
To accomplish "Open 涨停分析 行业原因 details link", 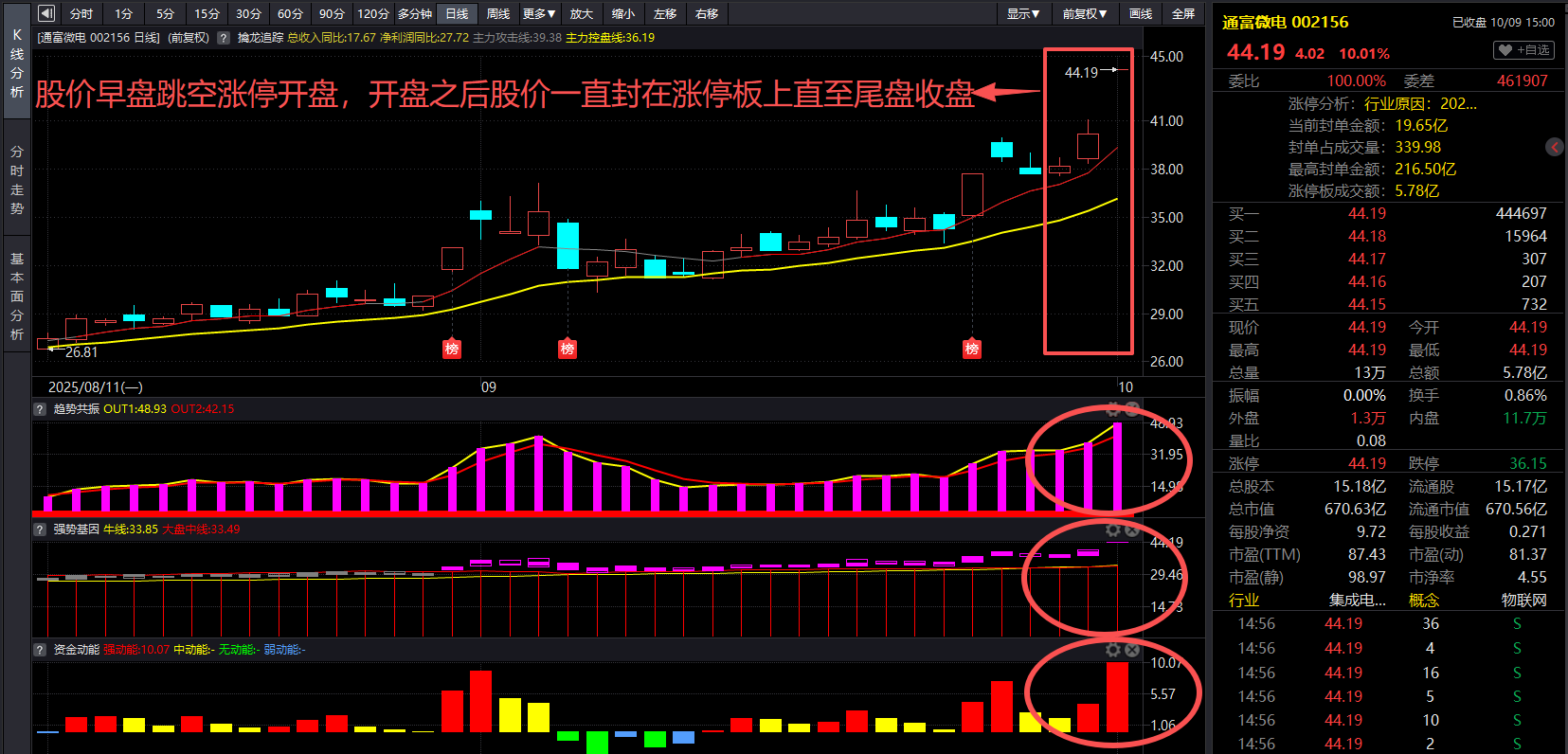I will [x=1420, y=103].
